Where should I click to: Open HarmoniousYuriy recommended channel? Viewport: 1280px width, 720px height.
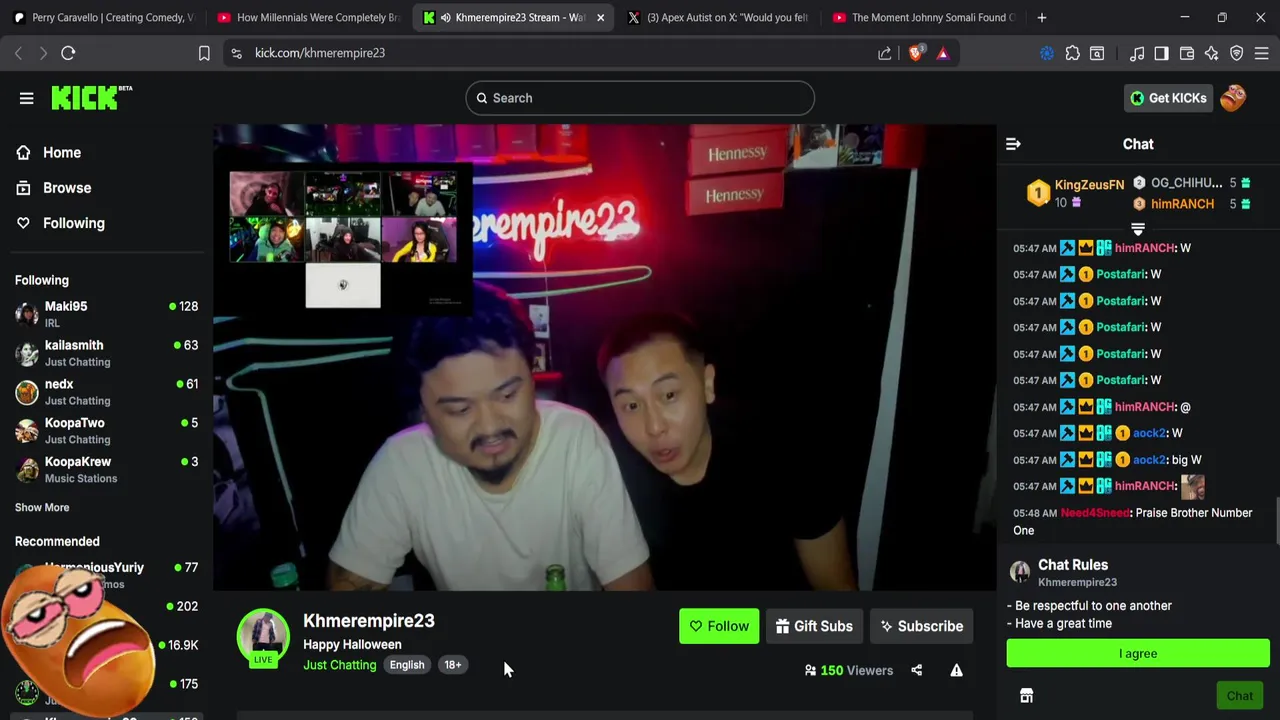[x=106, y=574]
